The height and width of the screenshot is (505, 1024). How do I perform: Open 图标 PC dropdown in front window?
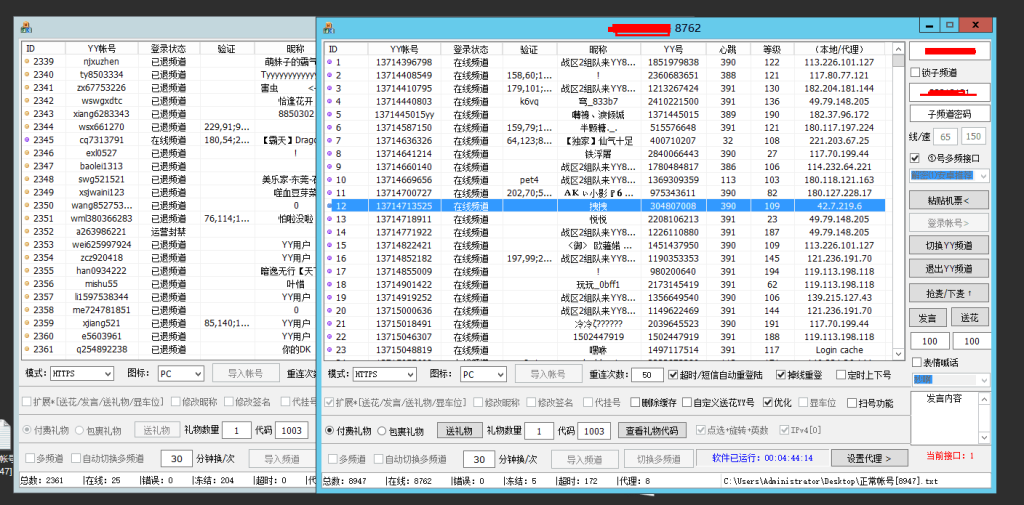click(483, 374)
